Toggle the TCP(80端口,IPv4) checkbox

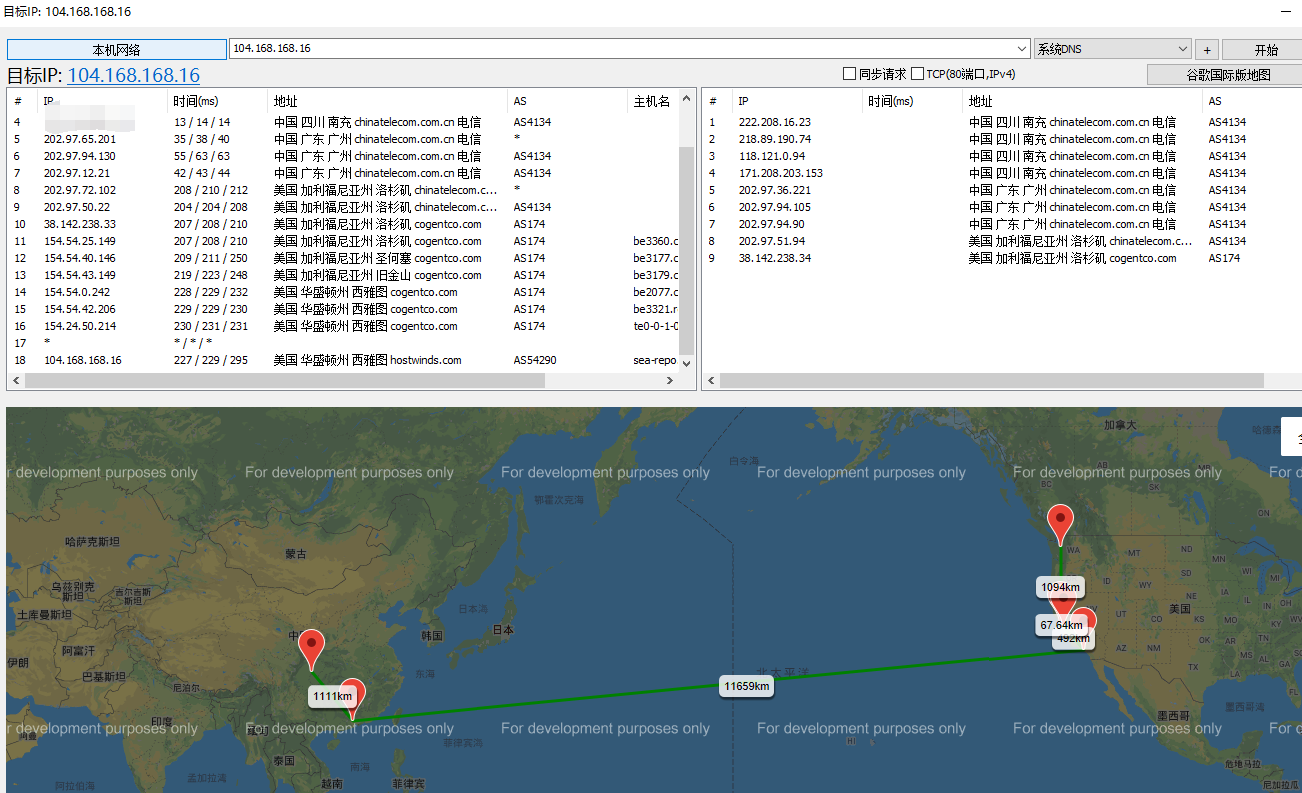point(917,74)
